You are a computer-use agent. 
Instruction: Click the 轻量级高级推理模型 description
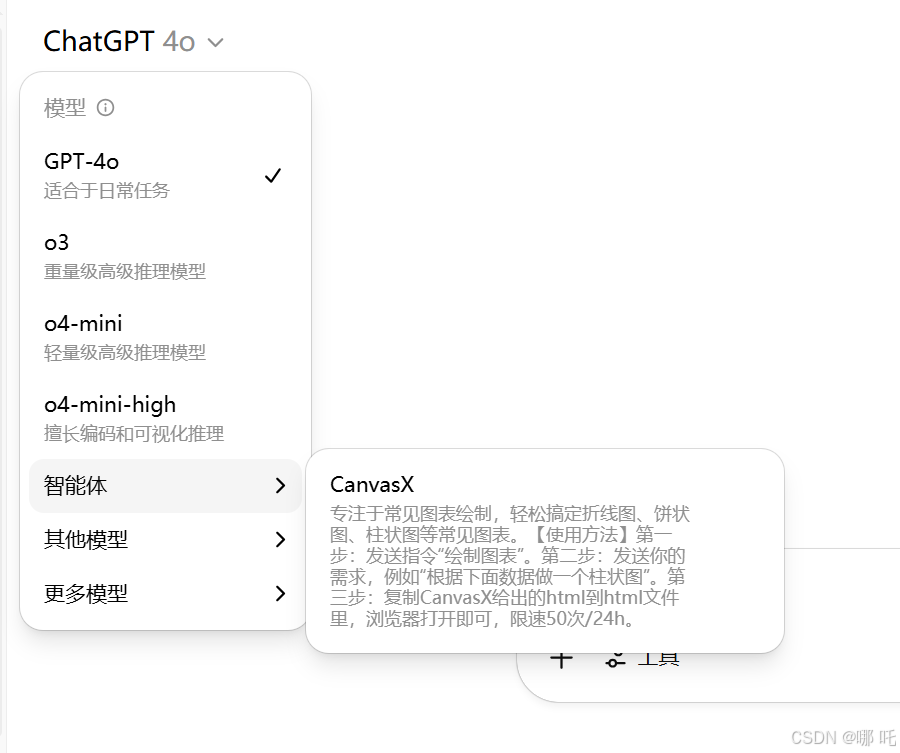point(125,352)
